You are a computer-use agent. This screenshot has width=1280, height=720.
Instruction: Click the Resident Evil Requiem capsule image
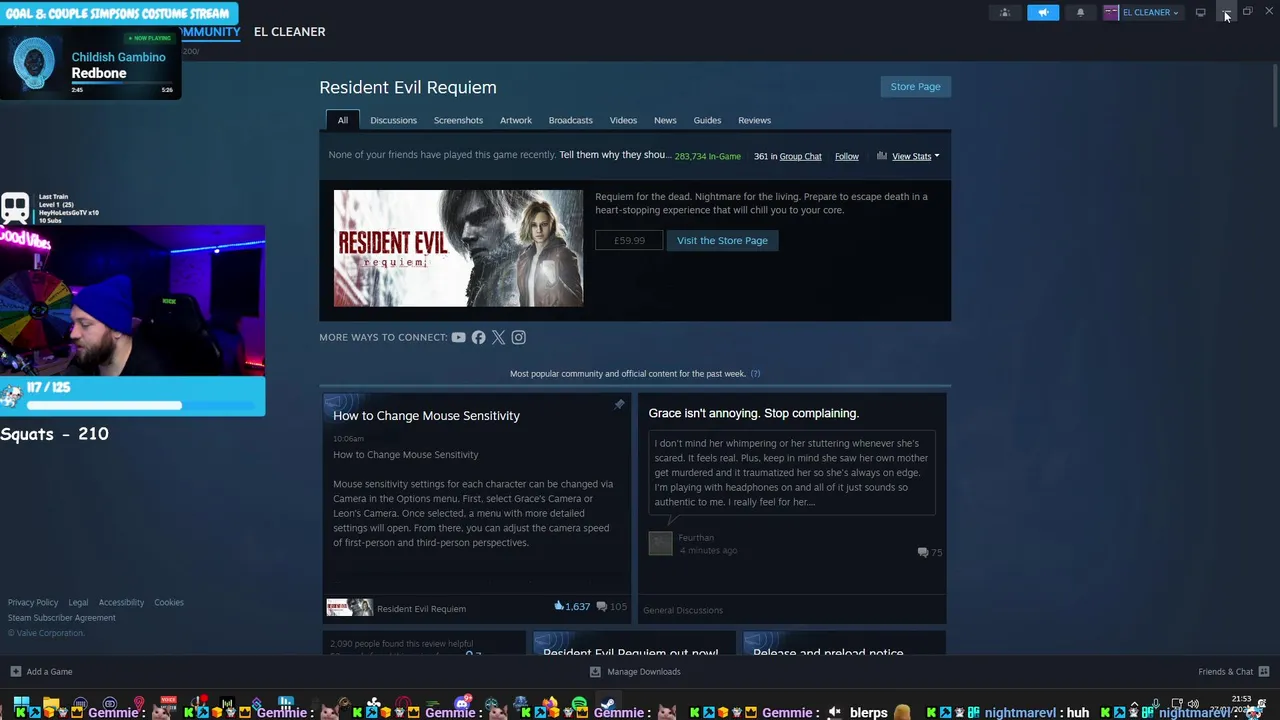(458, 248)
